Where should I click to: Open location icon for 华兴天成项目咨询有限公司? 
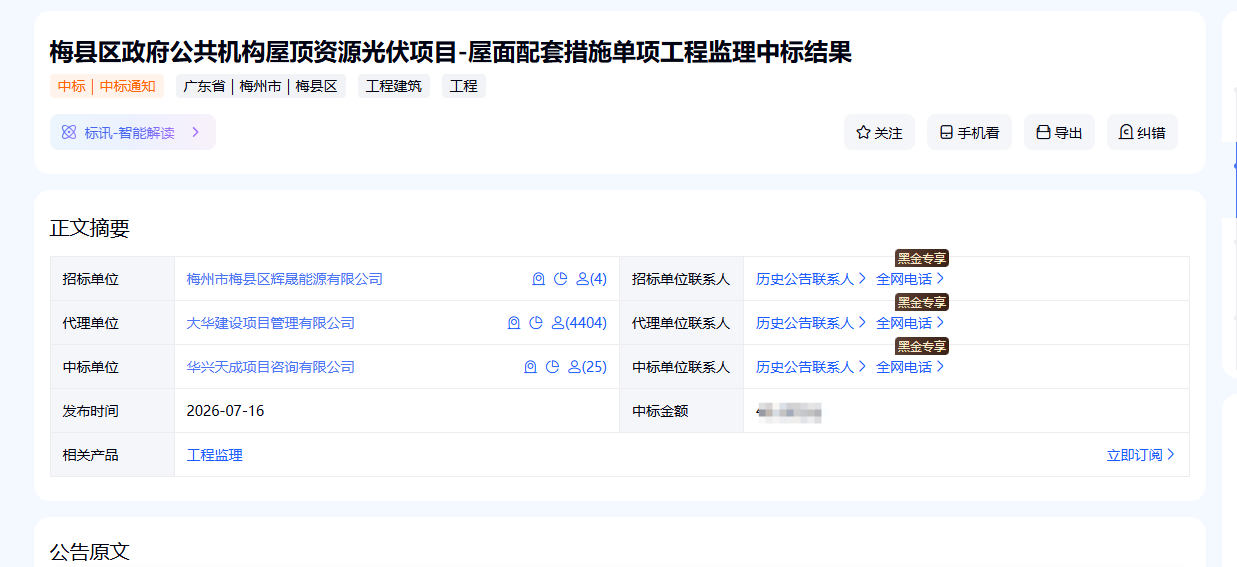pos(530,367)
